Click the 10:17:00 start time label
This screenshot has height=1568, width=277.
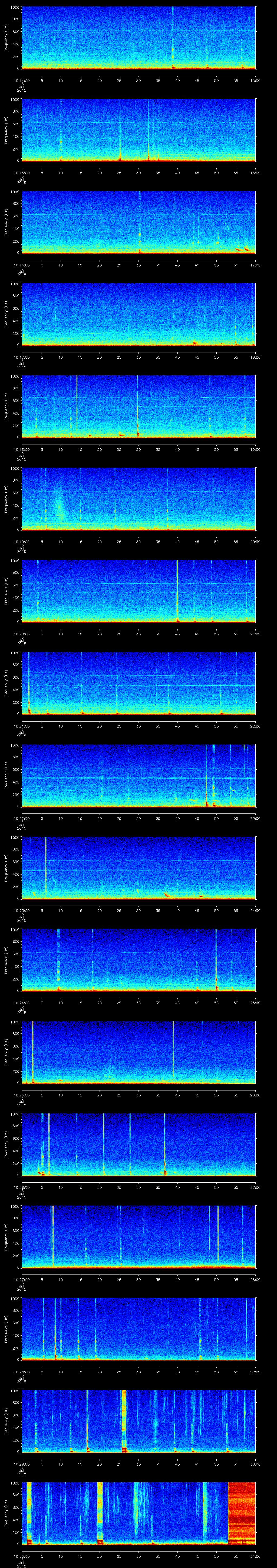coord(21,357)
